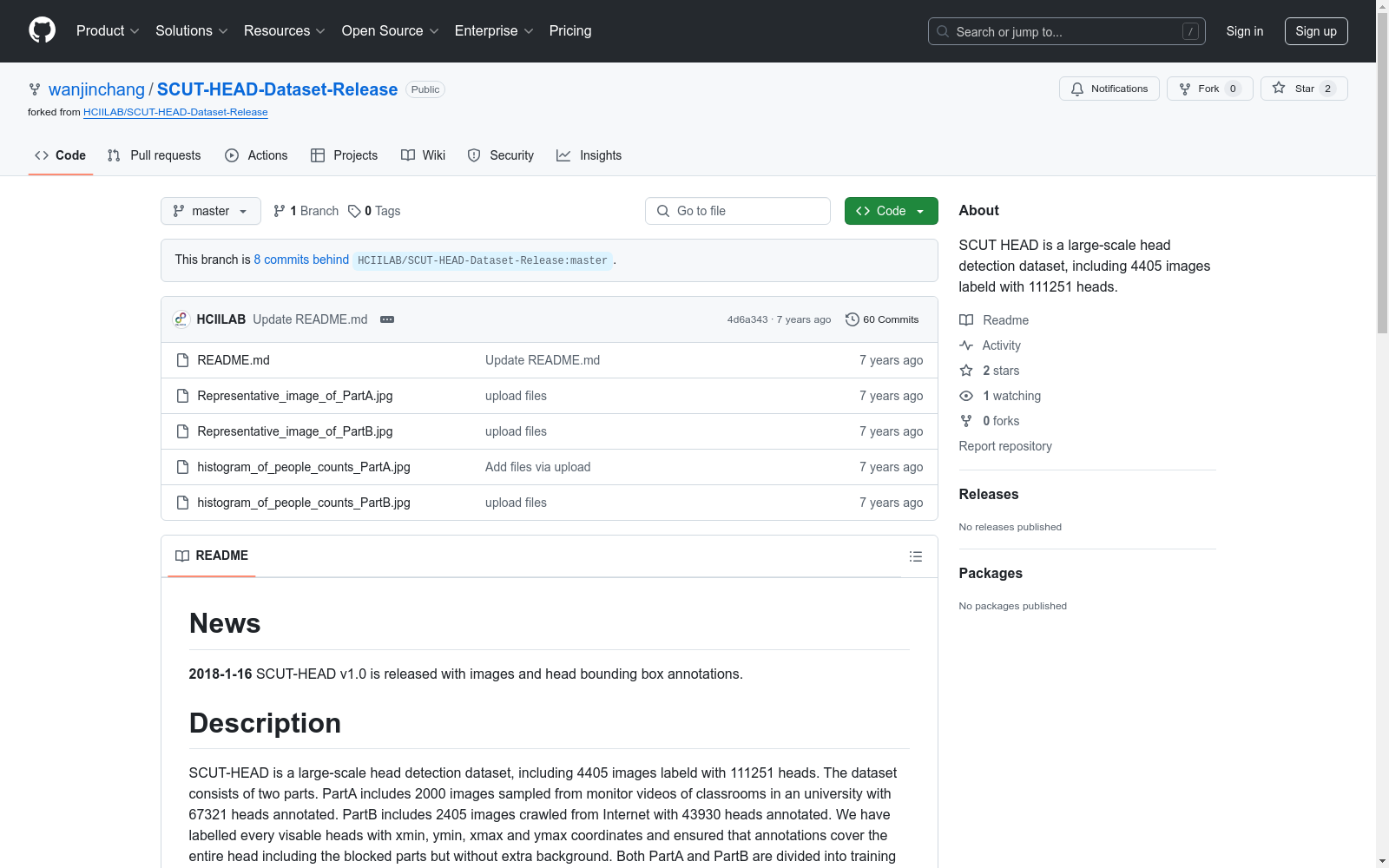The height and width of the screenshot is (868, 1389).
Task: Go to the Security tab
Action: 500,155
